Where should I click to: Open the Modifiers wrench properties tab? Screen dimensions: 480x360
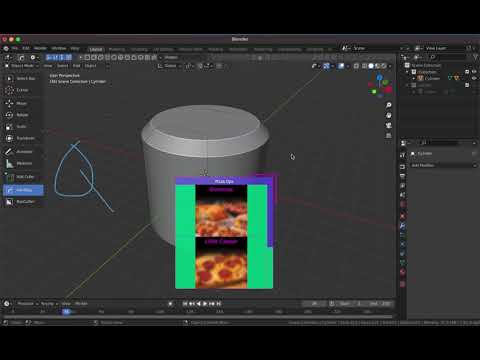[403, 226]
